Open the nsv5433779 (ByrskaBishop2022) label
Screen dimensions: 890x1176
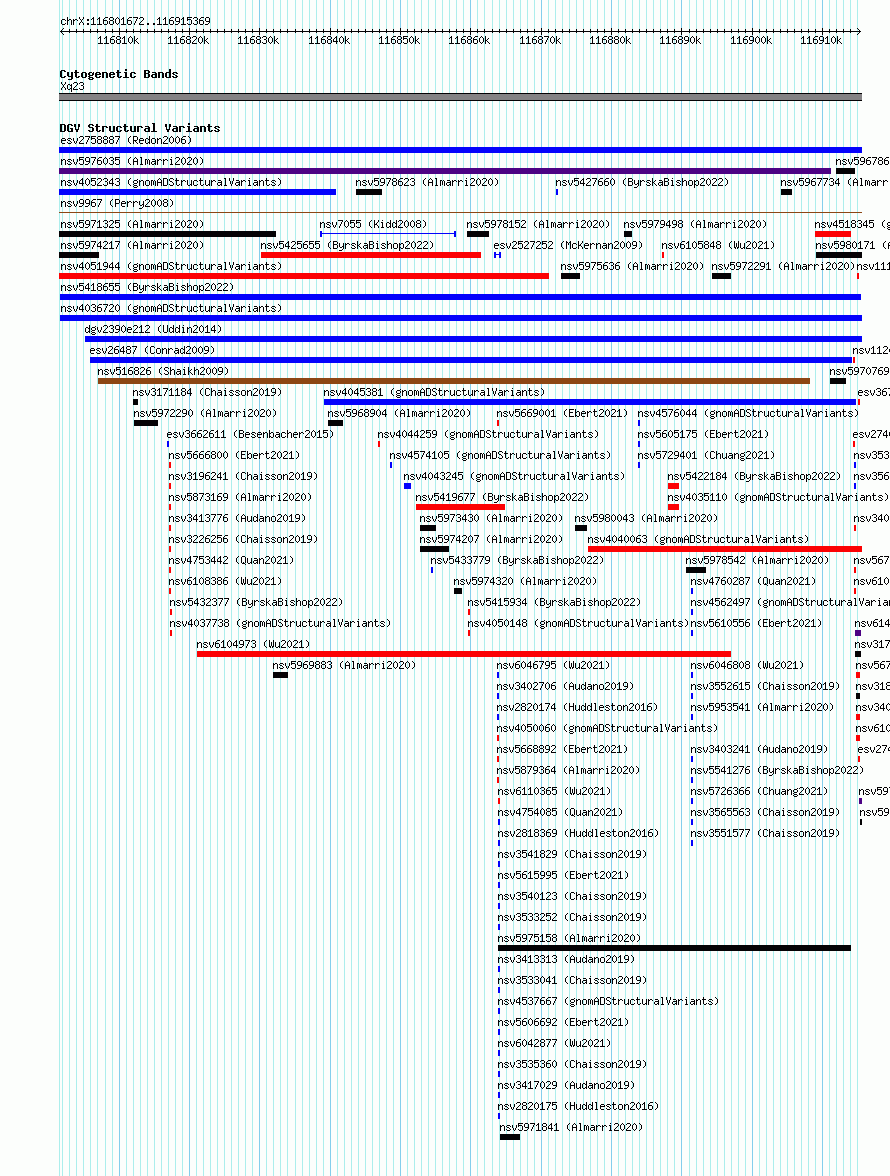pyautogui.click(x=517, y=560)
